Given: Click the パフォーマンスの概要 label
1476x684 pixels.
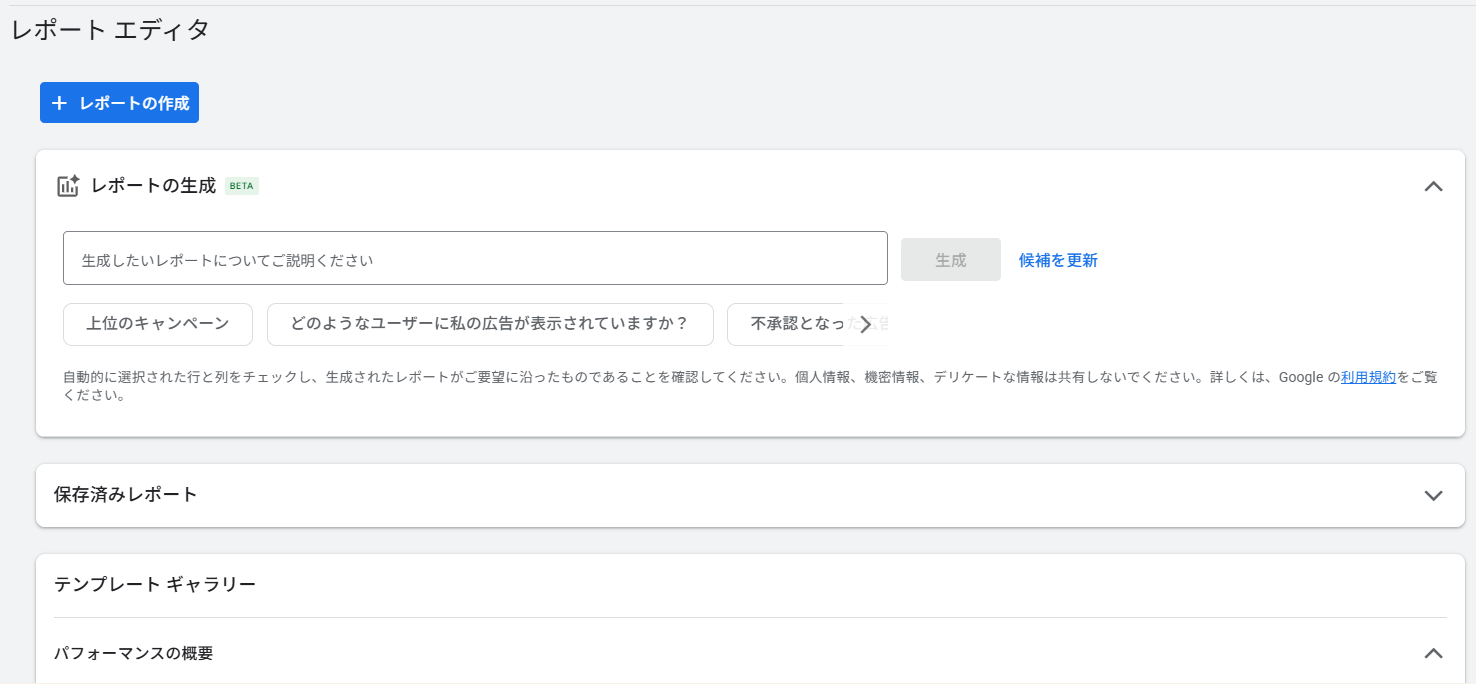Looking at the screenshot, I should click(134, 653).
